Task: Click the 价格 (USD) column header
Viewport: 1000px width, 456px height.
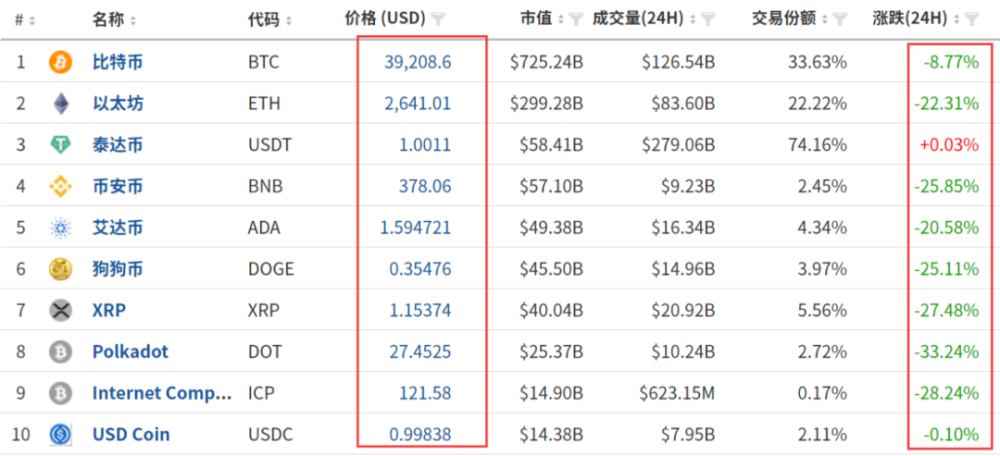Action: pyautogui.click(x=385, y=19)
